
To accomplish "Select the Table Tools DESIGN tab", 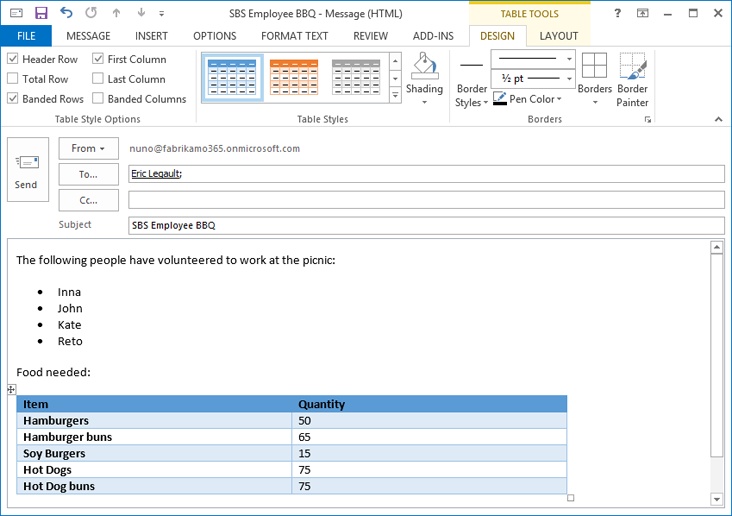I will pos(497,36).
